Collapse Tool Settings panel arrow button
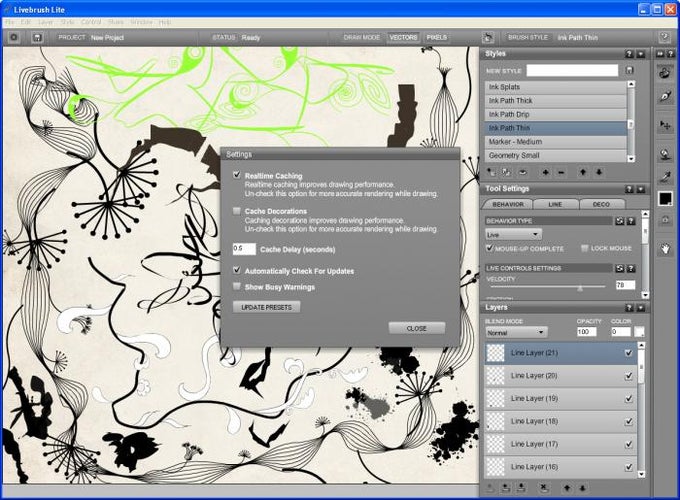The image size is (680, 500). click(x=640, y=189)
